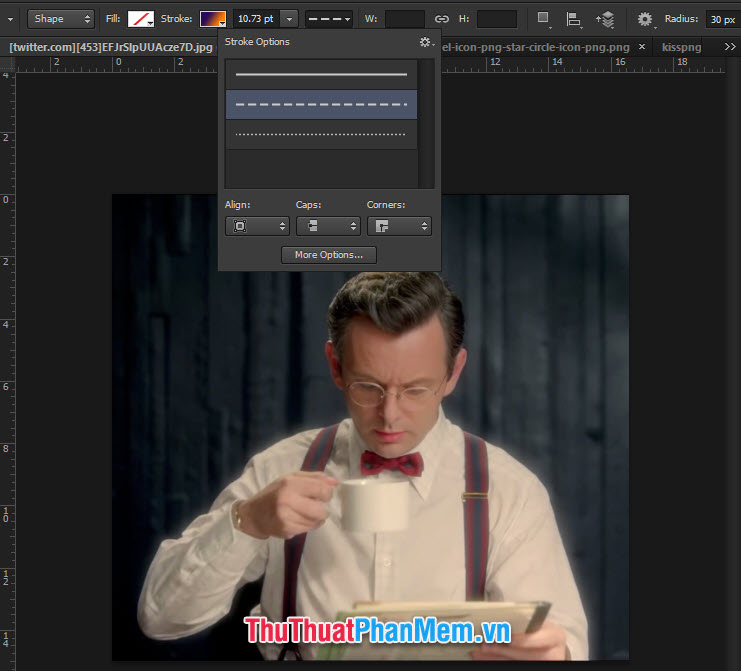Expand the stroke width slider arrow
The width and height of the screenshot is (741, 671).
click(289, 19)
